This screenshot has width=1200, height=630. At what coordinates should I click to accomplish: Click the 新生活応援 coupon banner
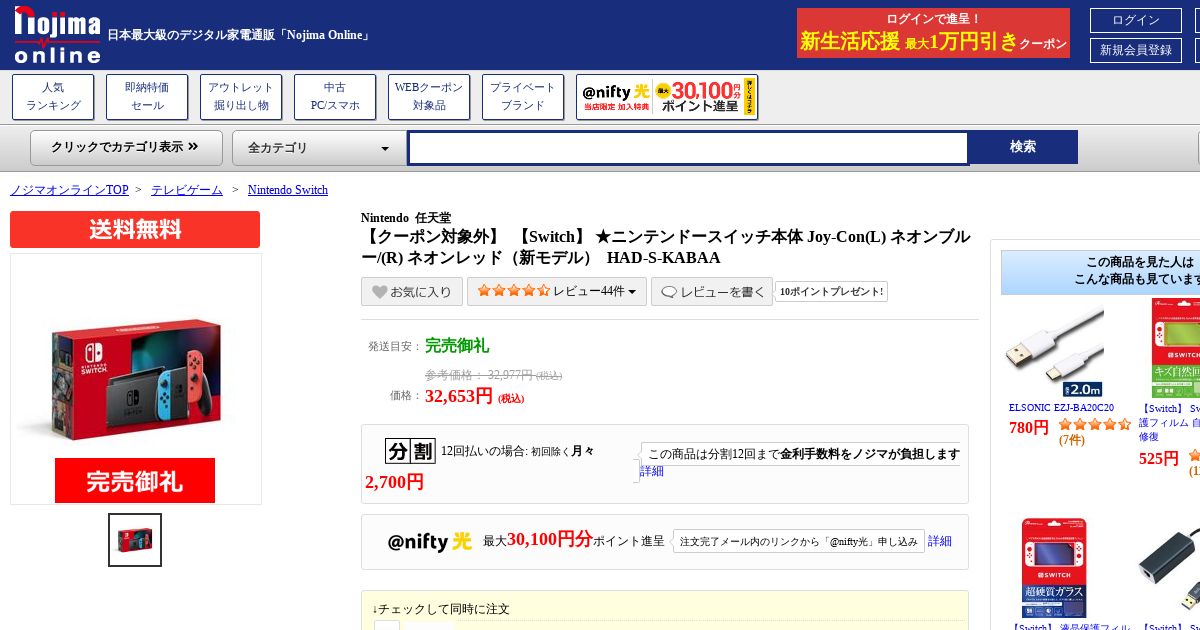933,33
